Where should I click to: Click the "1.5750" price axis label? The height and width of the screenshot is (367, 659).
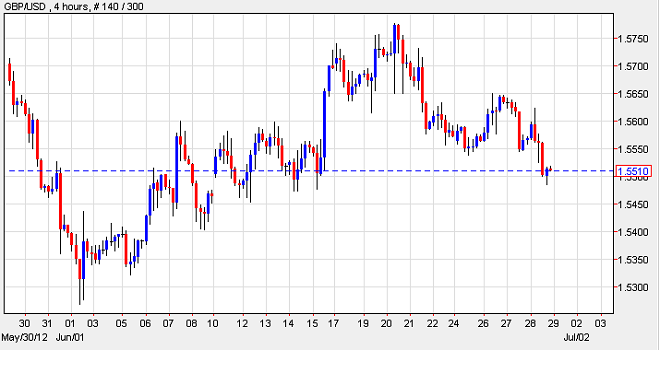[633, 39]
